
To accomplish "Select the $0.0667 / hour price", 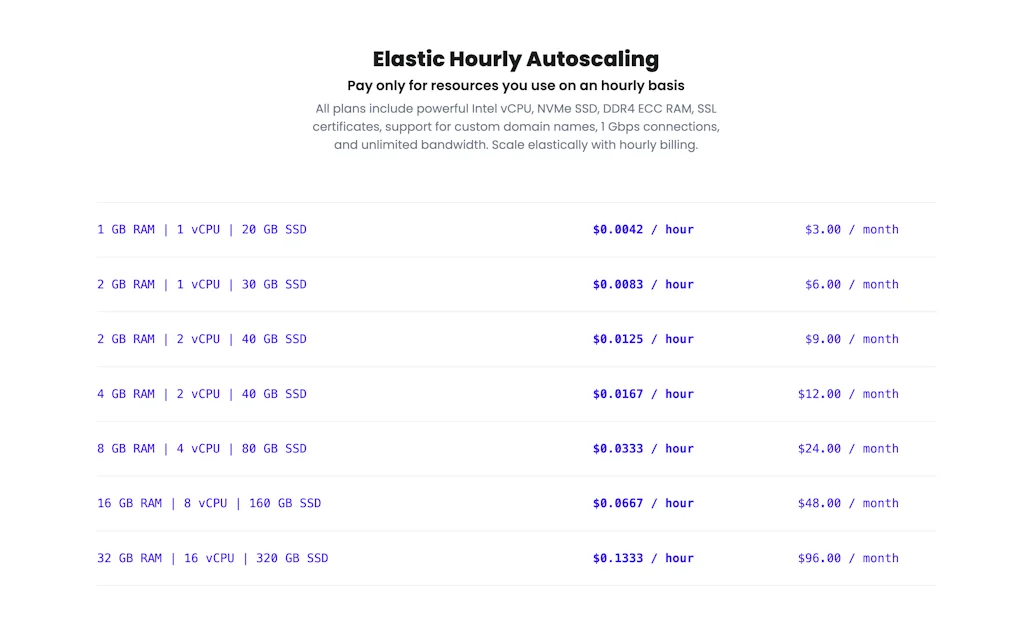I will click(x=643, y=504).
